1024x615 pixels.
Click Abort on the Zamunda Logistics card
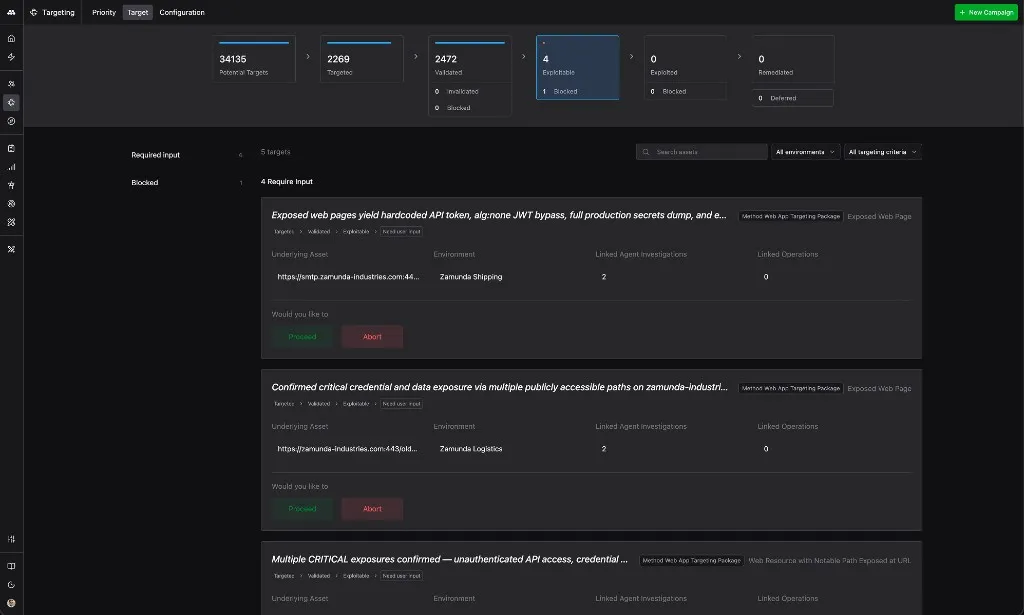pos(372,509)
